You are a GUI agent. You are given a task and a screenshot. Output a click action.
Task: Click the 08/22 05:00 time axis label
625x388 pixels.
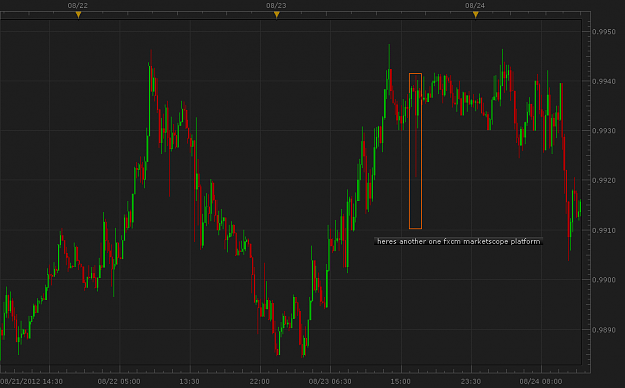click(119, 382)
